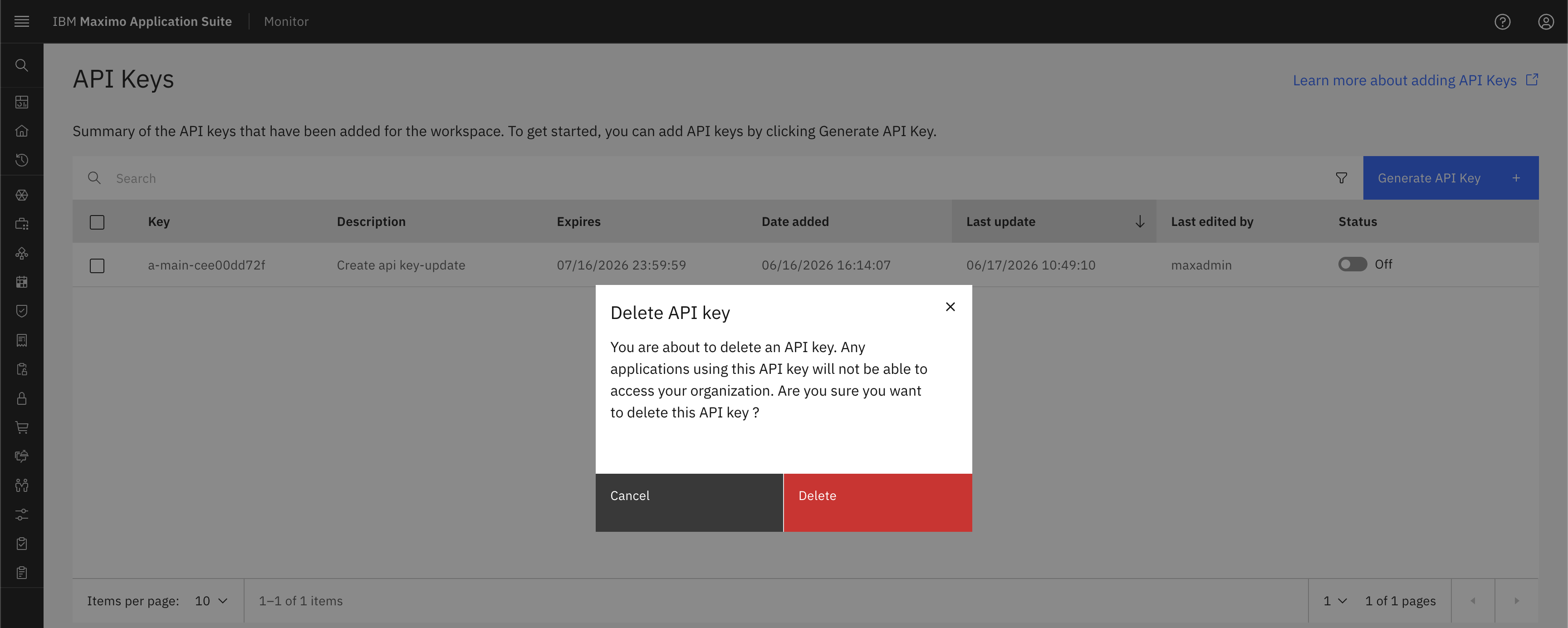The height and width of the screenshot is (628, 1568).
Task: Click the clipboard checkmark icon in sidebar
Action: pyautogui.click(x=21, y=544)
